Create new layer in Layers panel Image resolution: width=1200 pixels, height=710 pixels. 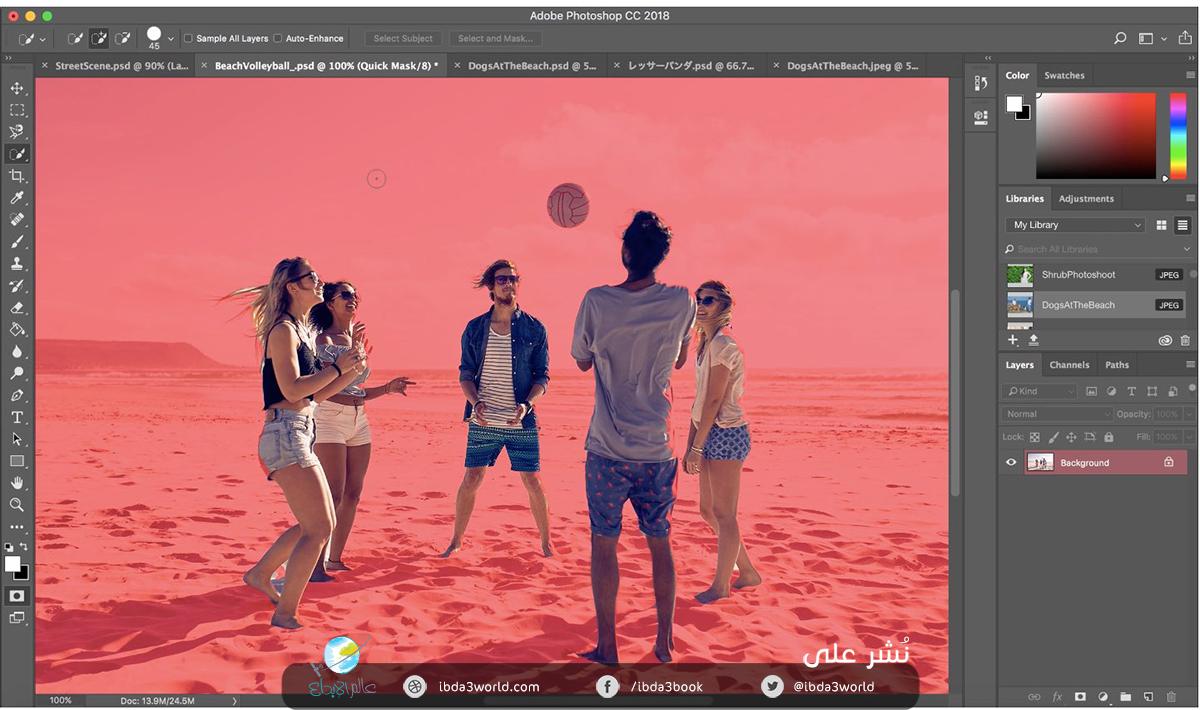click(x=1148, y=696)
